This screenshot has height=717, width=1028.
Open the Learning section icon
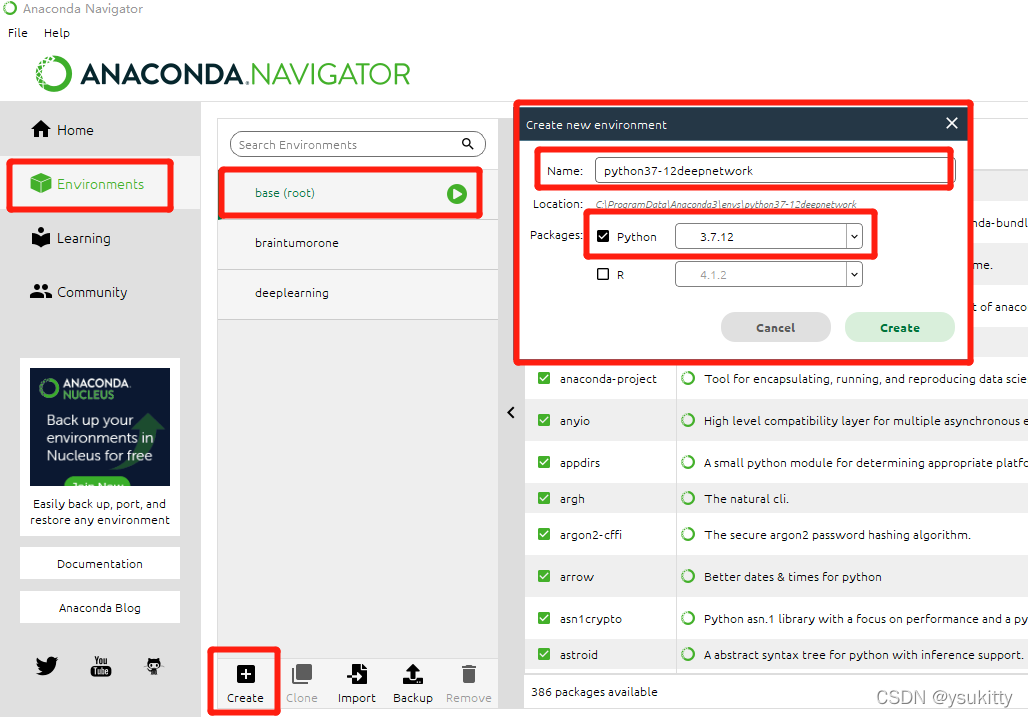pos(41,237)
